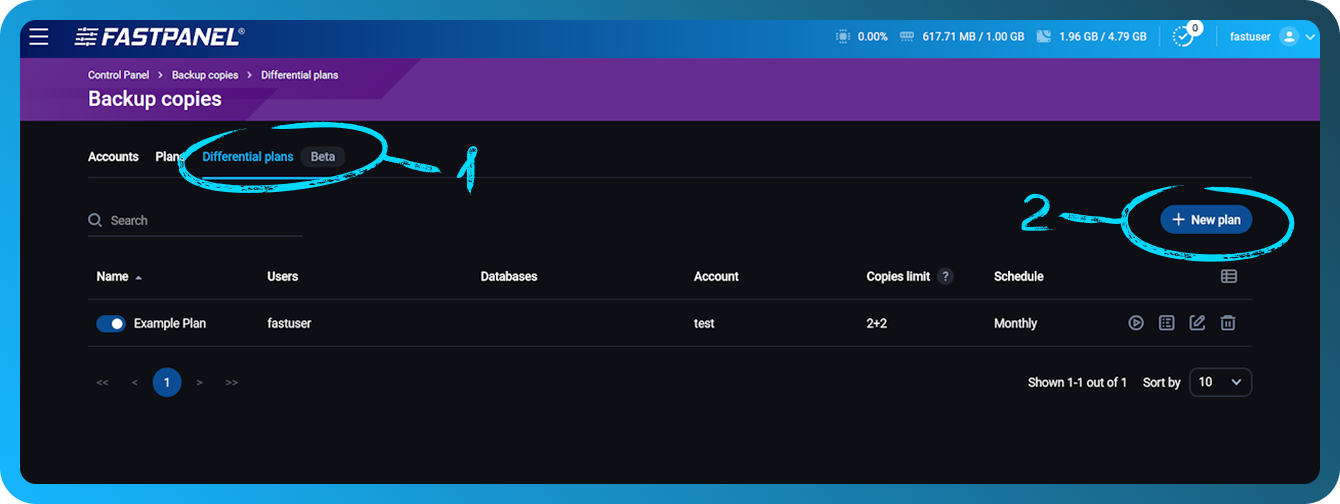Open the hamburger navigation menu
The image size is (1340, 504).
tap(39, 37)
